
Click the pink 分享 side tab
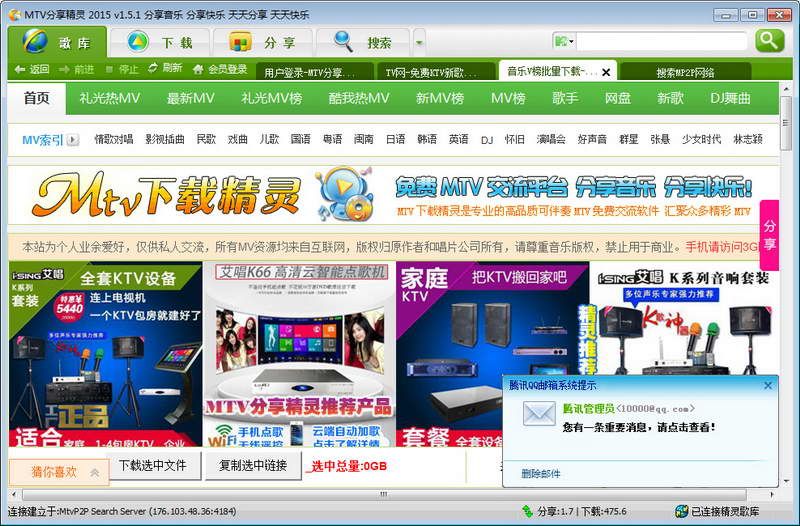pyautogui.click(x=769, y=235)
